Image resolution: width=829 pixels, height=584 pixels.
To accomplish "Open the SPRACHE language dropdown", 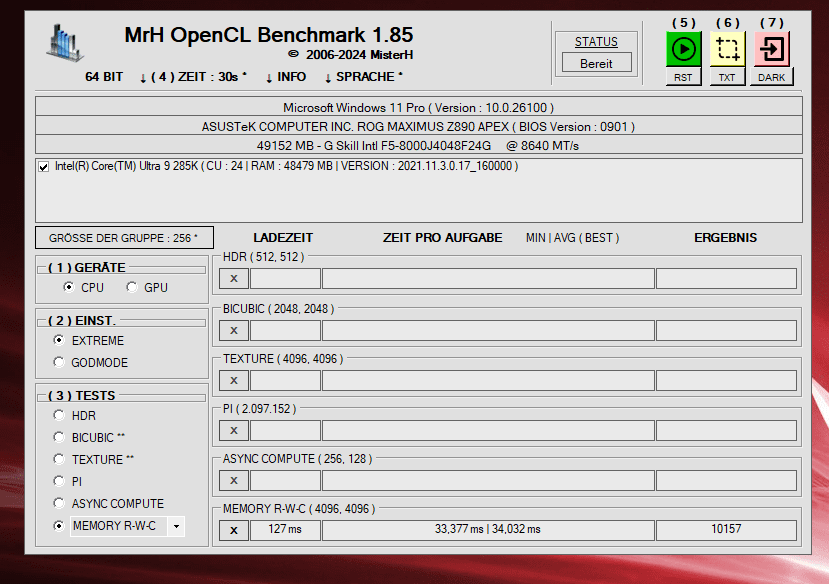I will (x=363, y=77).
